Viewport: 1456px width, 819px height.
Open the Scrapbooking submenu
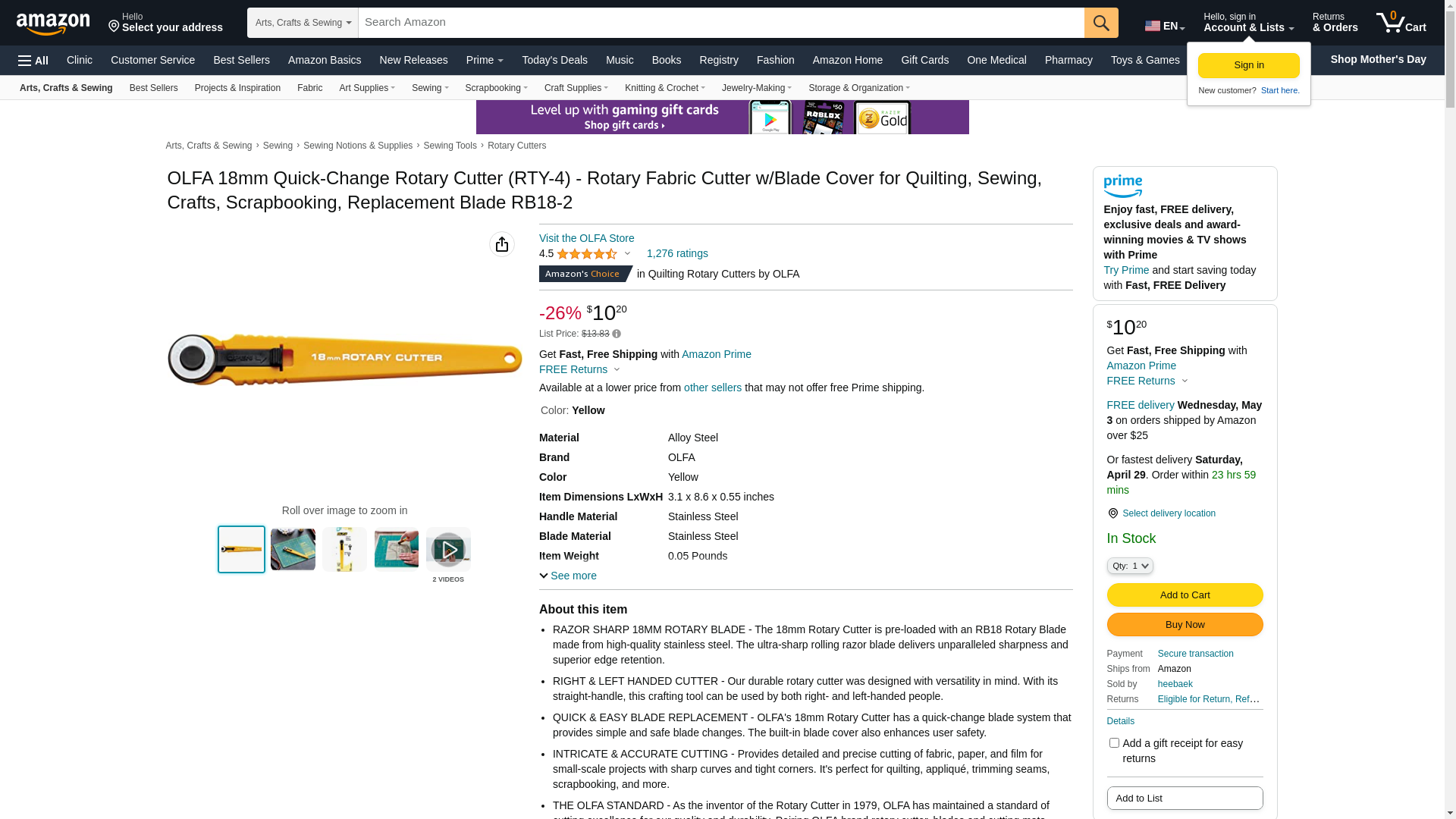[x=497, y=88]
